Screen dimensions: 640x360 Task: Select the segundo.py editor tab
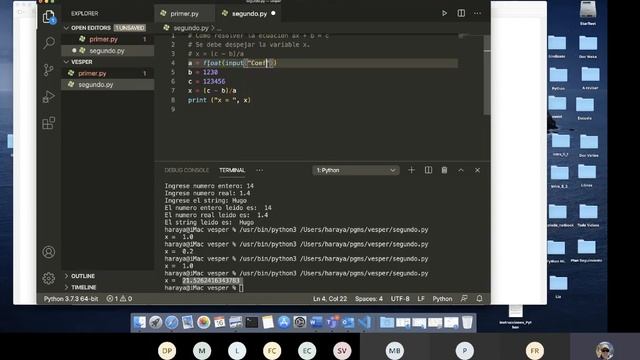(249, 13)
